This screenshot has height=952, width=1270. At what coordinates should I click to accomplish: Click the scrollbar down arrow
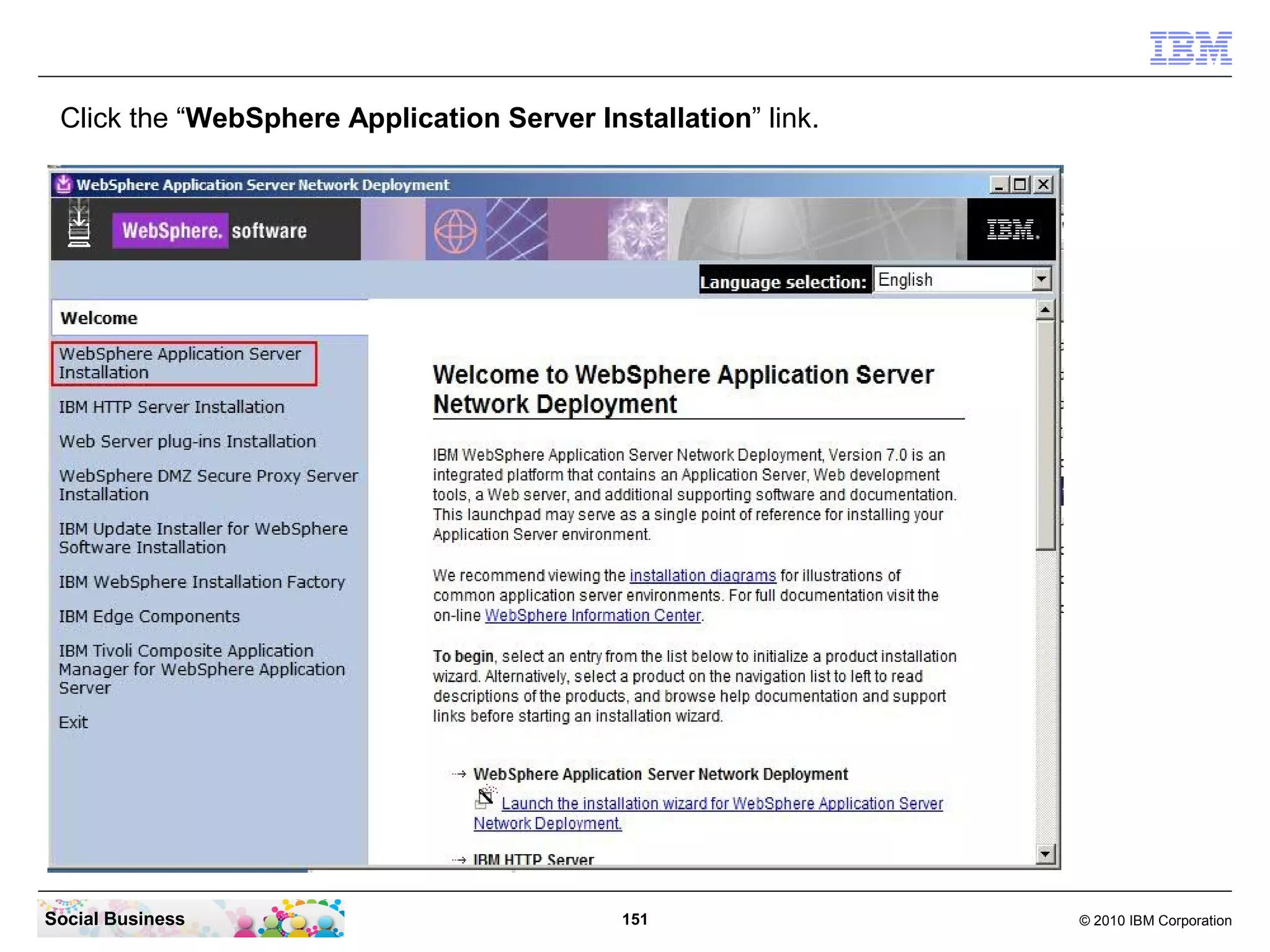[x=1046, y=854]
